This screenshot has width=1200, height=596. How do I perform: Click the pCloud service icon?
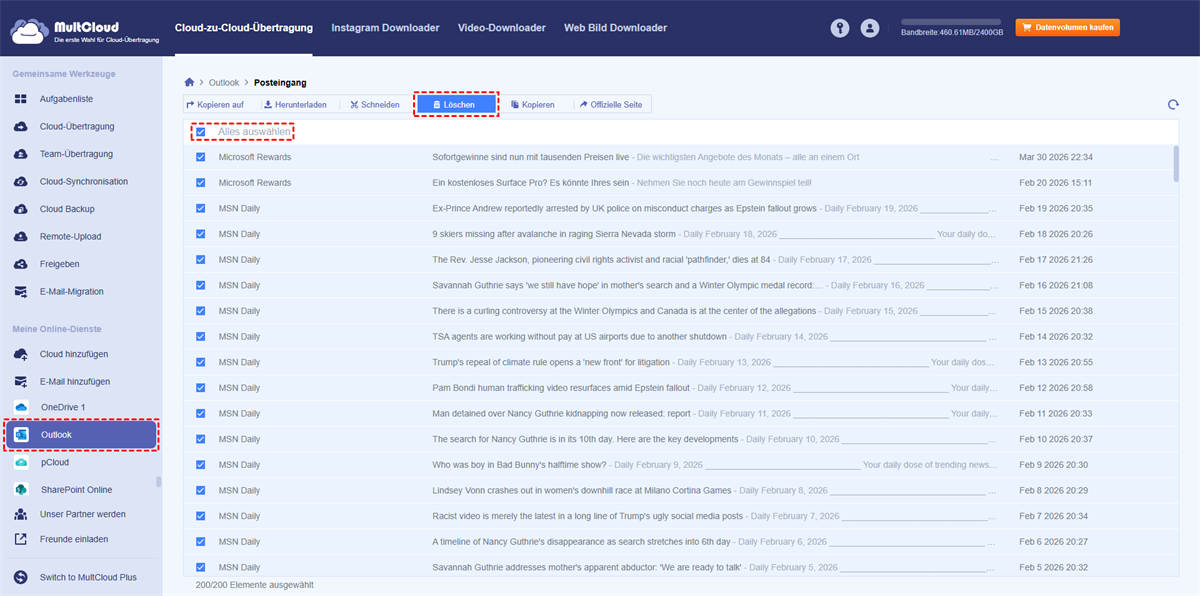coord(20,463)
